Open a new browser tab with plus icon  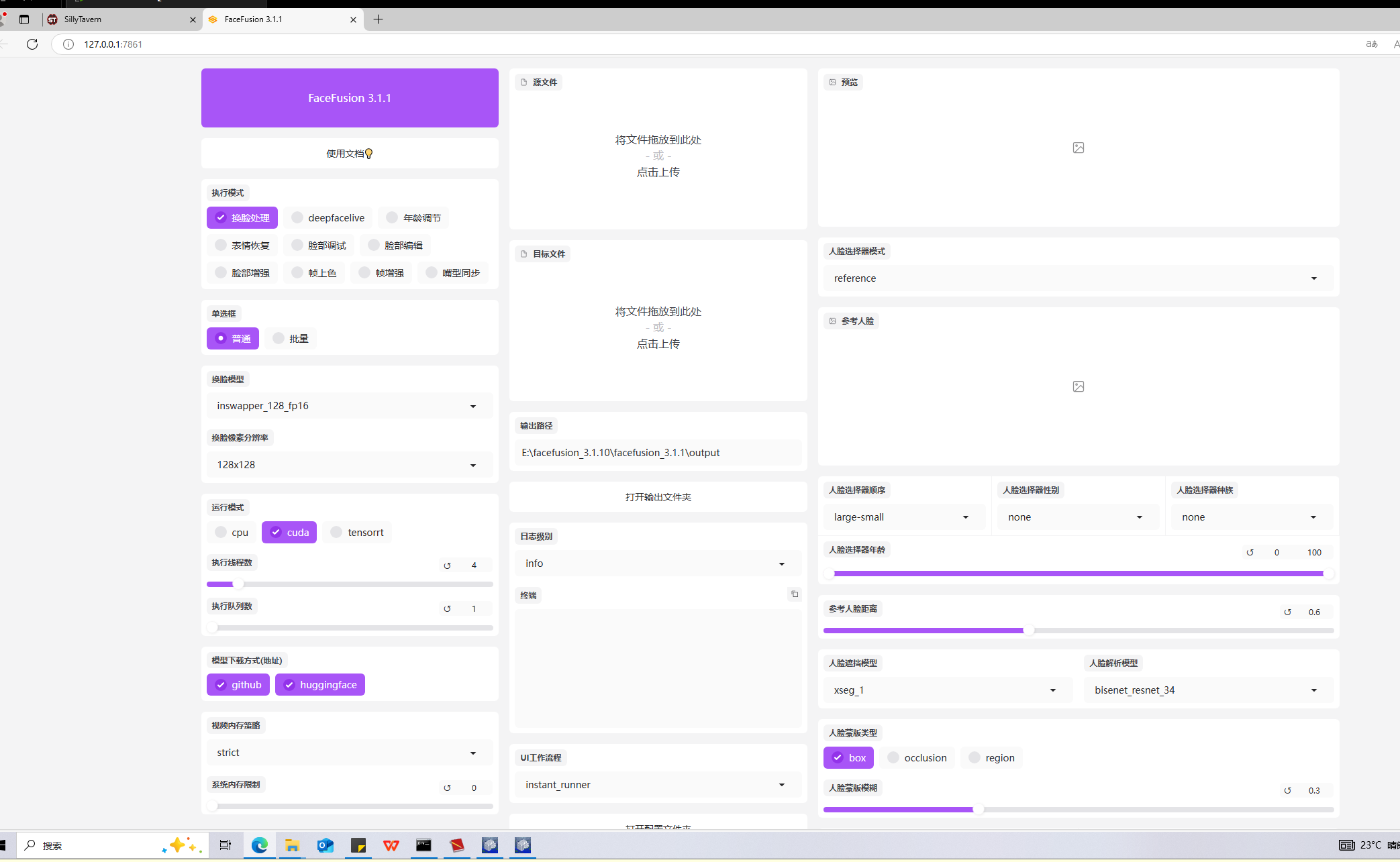point(379,19)
